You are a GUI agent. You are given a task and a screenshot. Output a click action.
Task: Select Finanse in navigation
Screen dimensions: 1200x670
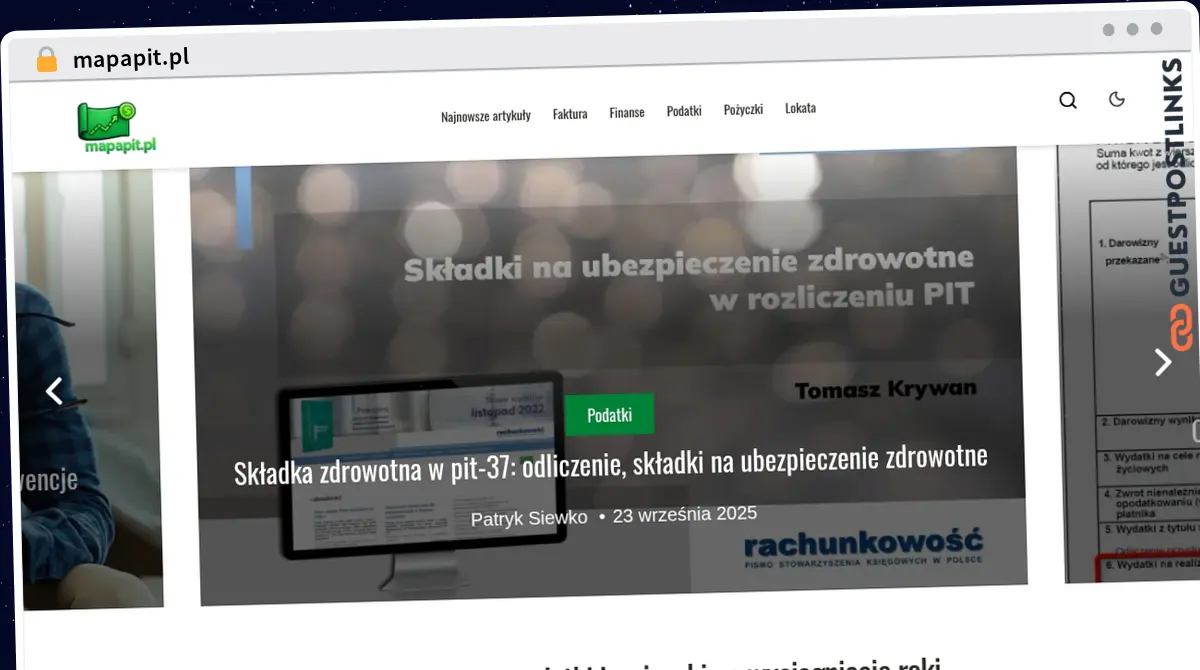pos(627,113)
